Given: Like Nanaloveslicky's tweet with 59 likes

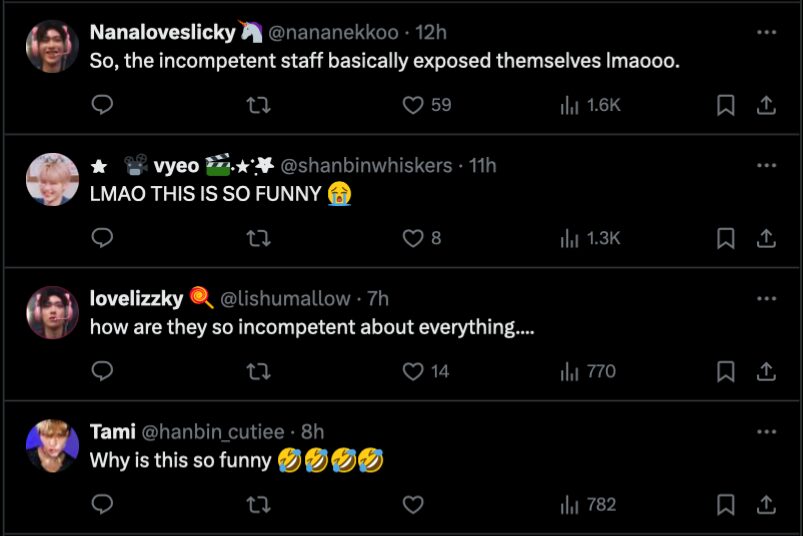Looking at the screenshot, I should click(414, 105).
